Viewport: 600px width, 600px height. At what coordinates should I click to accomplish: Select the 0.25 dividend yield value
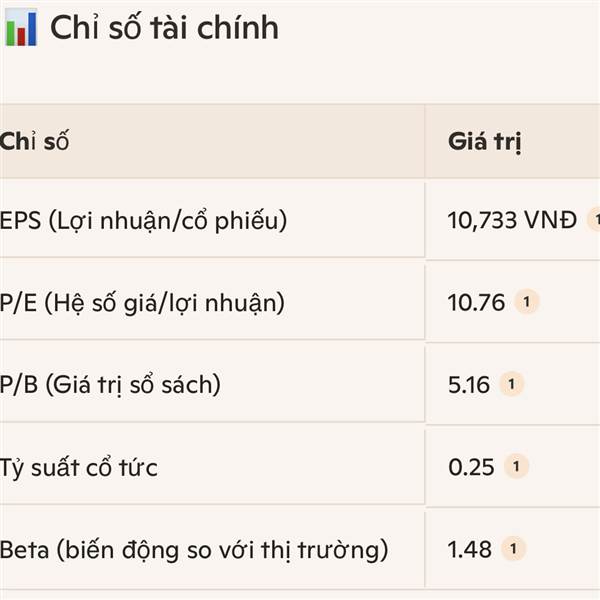[471, 467]
